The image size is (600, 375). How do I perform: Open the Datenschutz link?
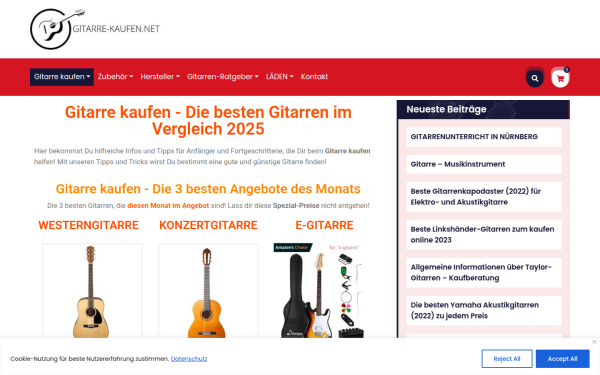pyautogui.click(x=189, y=359)
